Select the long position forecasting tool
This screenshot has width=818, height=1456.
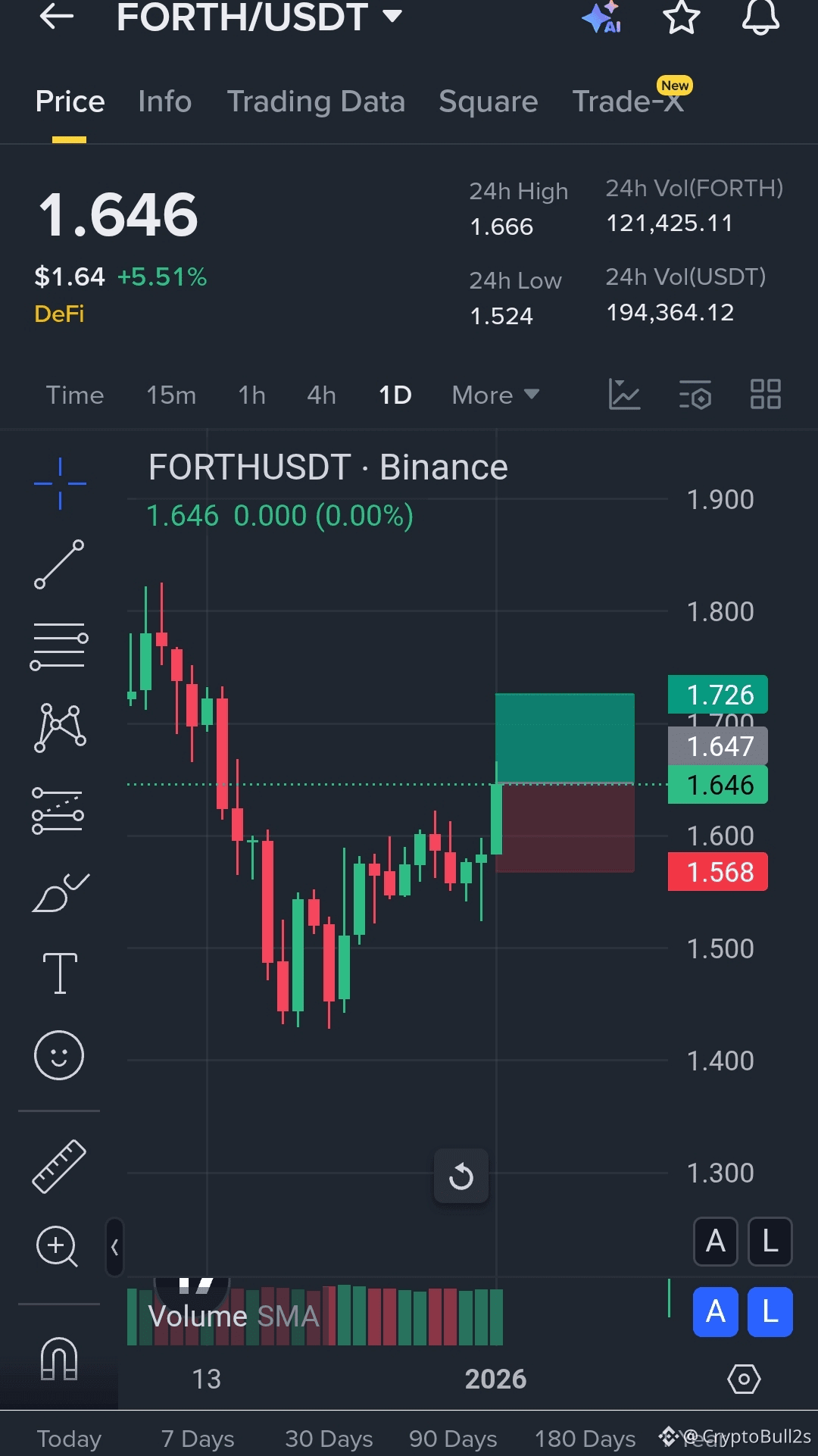click(58, 811)
